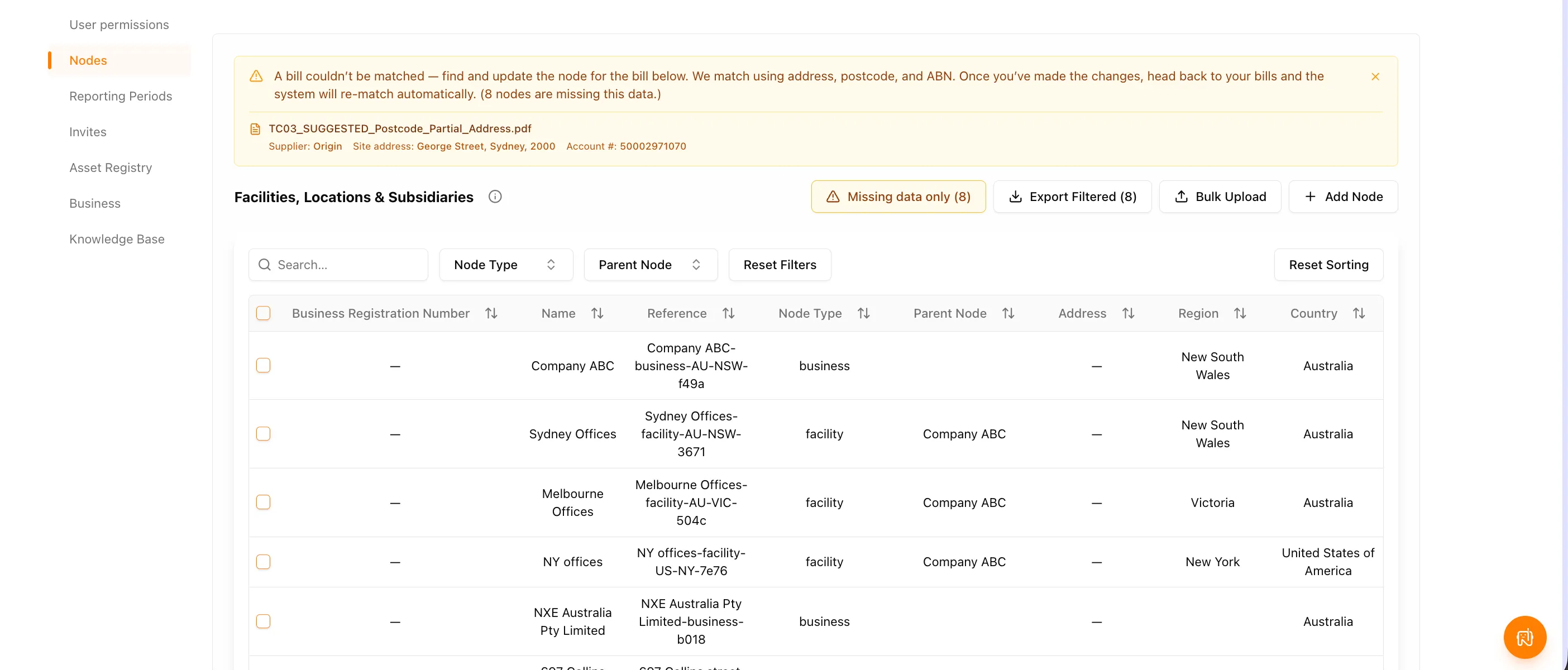Click the Company ABC name cell in first row
Image resolution: width=1568 pixels, height=670 pixels.
click(x=572, y=366)
